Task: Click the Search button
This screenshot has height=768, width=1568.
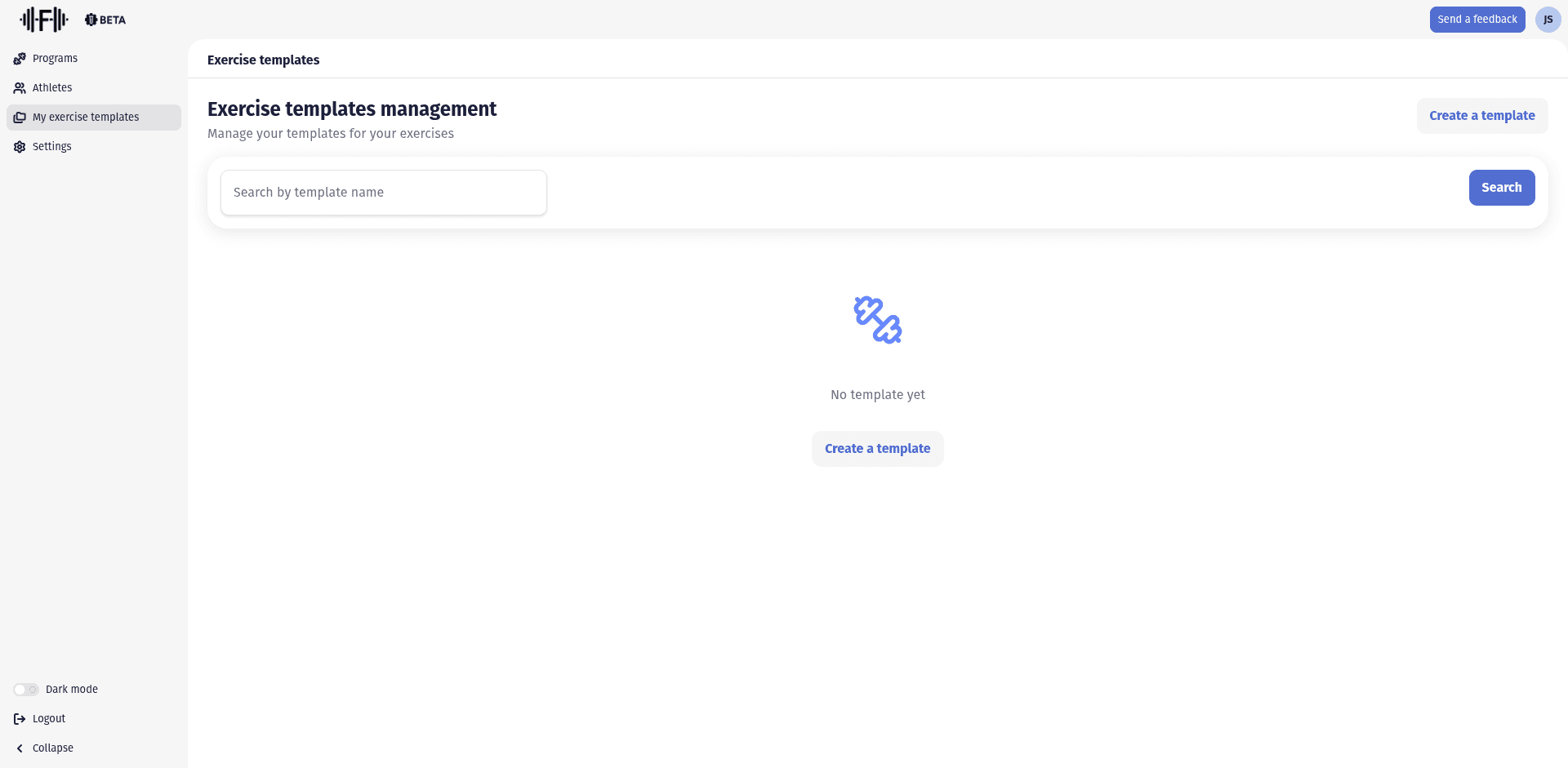Action: click(1501, 188)
